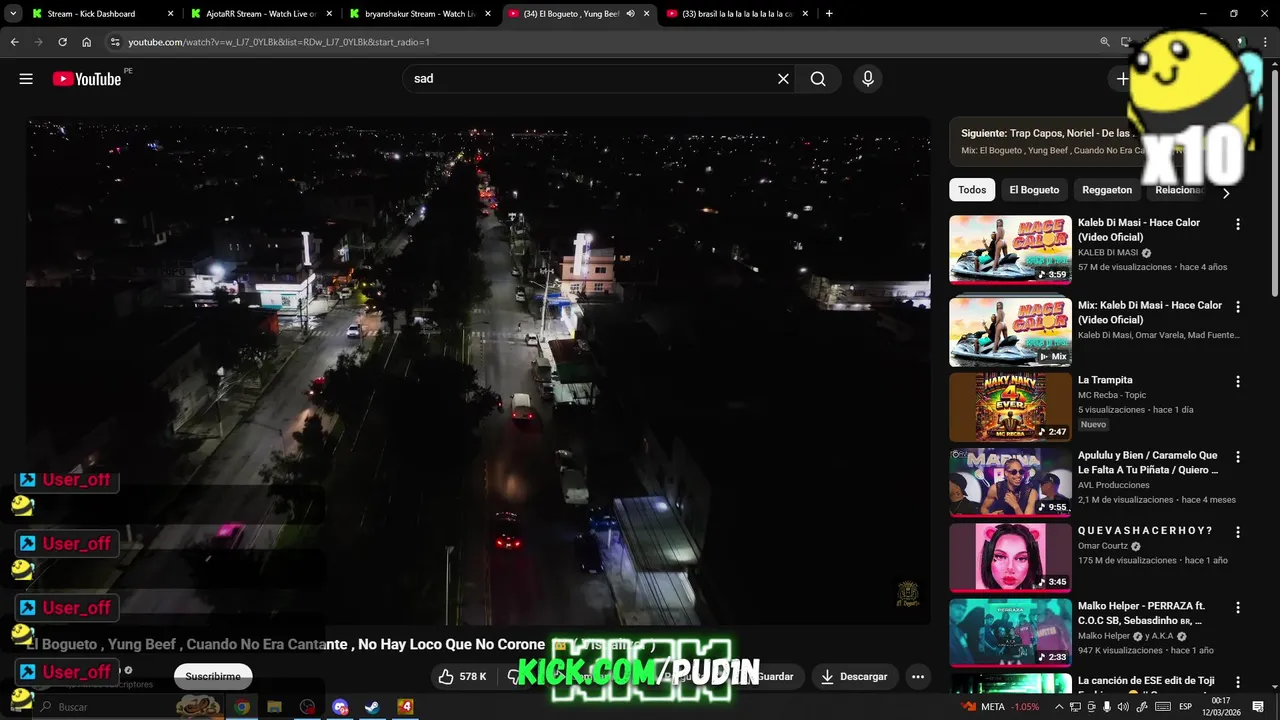This screenshot has width=1280, height=720.
Task: Open the tab search dropdown arrow
Action: click(x=13, y=14)
